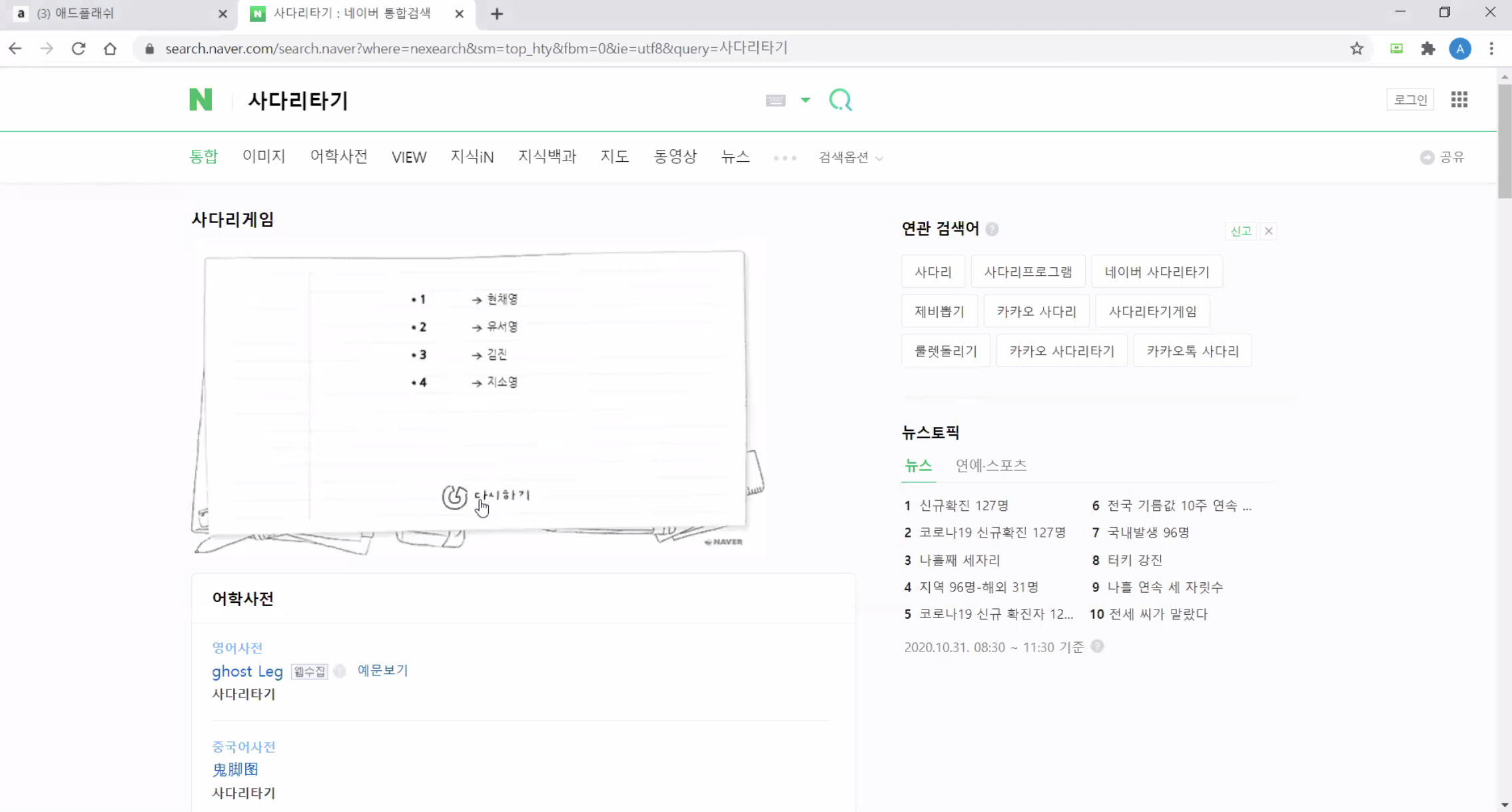This screenshot has width=1512, height=812.
Task: Click related search 카카오 사다리타기
Action: point(1062,351)
